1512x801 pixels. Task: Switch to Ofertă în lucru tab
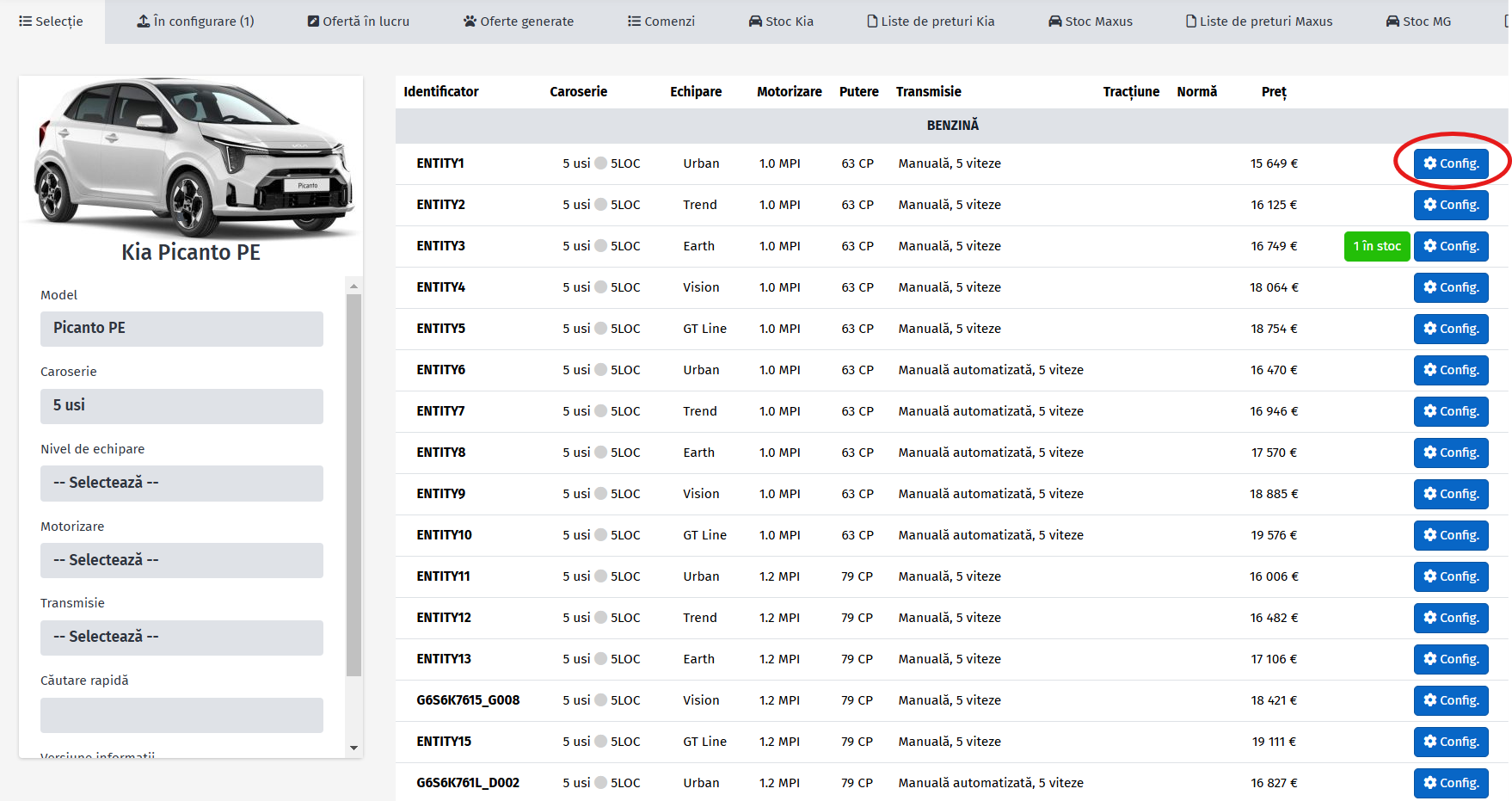pos(359,22)
